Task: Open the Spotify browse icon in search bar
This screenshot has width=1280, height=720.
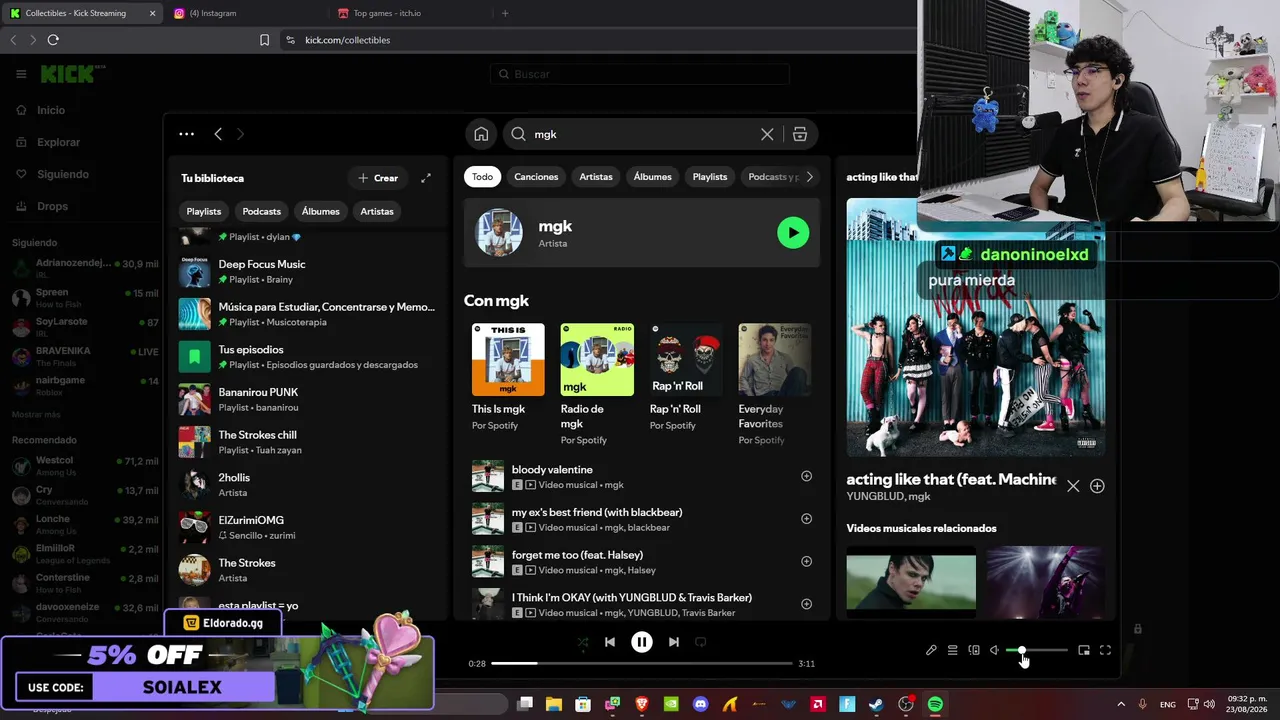Action: [x=800, y=134]
